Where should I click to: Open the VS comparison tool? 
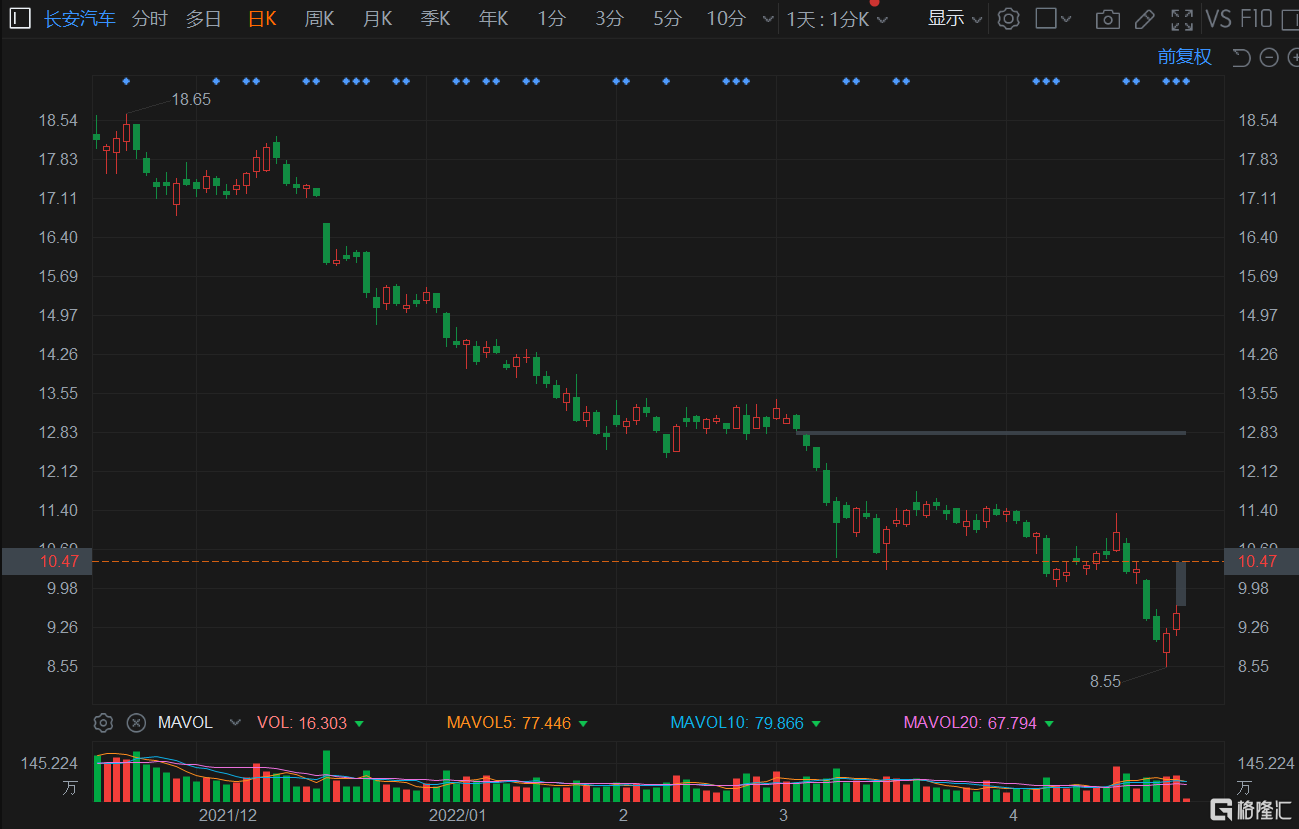point(1218,18)
